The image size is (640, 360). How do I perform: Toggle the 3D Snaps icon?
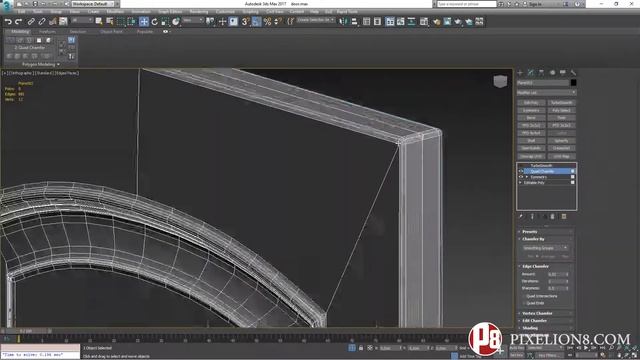pyautogui.click(x=245, y=21)
